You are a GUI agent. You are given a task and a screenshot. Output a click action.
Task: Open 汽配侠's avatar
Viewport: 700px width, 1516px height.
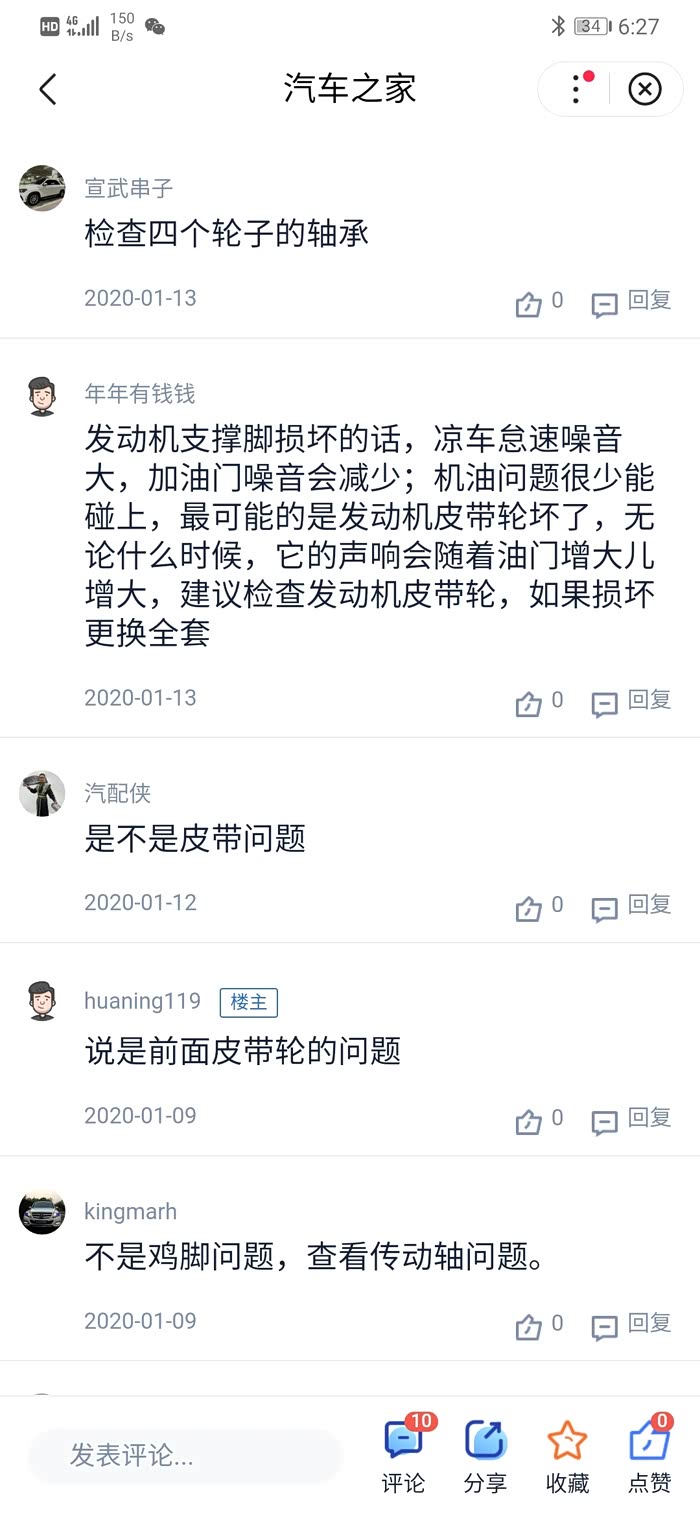coord(42,794)
